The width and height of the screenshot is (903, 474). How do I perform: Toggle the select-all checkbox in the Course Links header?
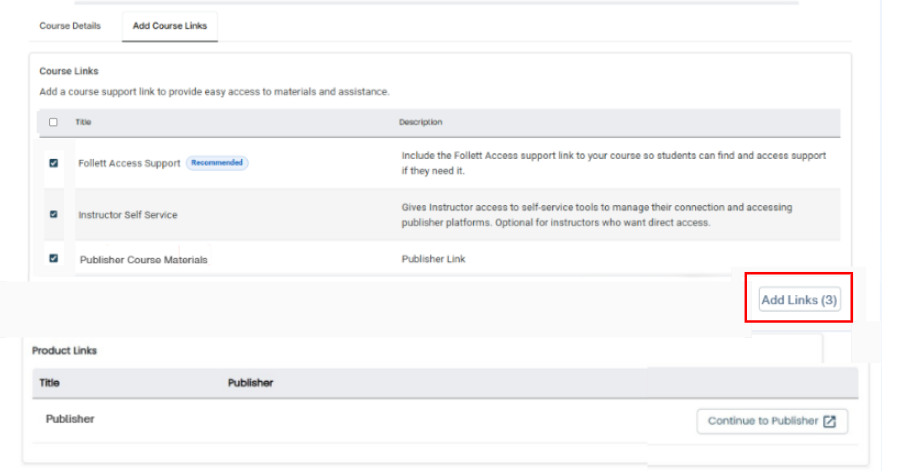pos(53,122)
